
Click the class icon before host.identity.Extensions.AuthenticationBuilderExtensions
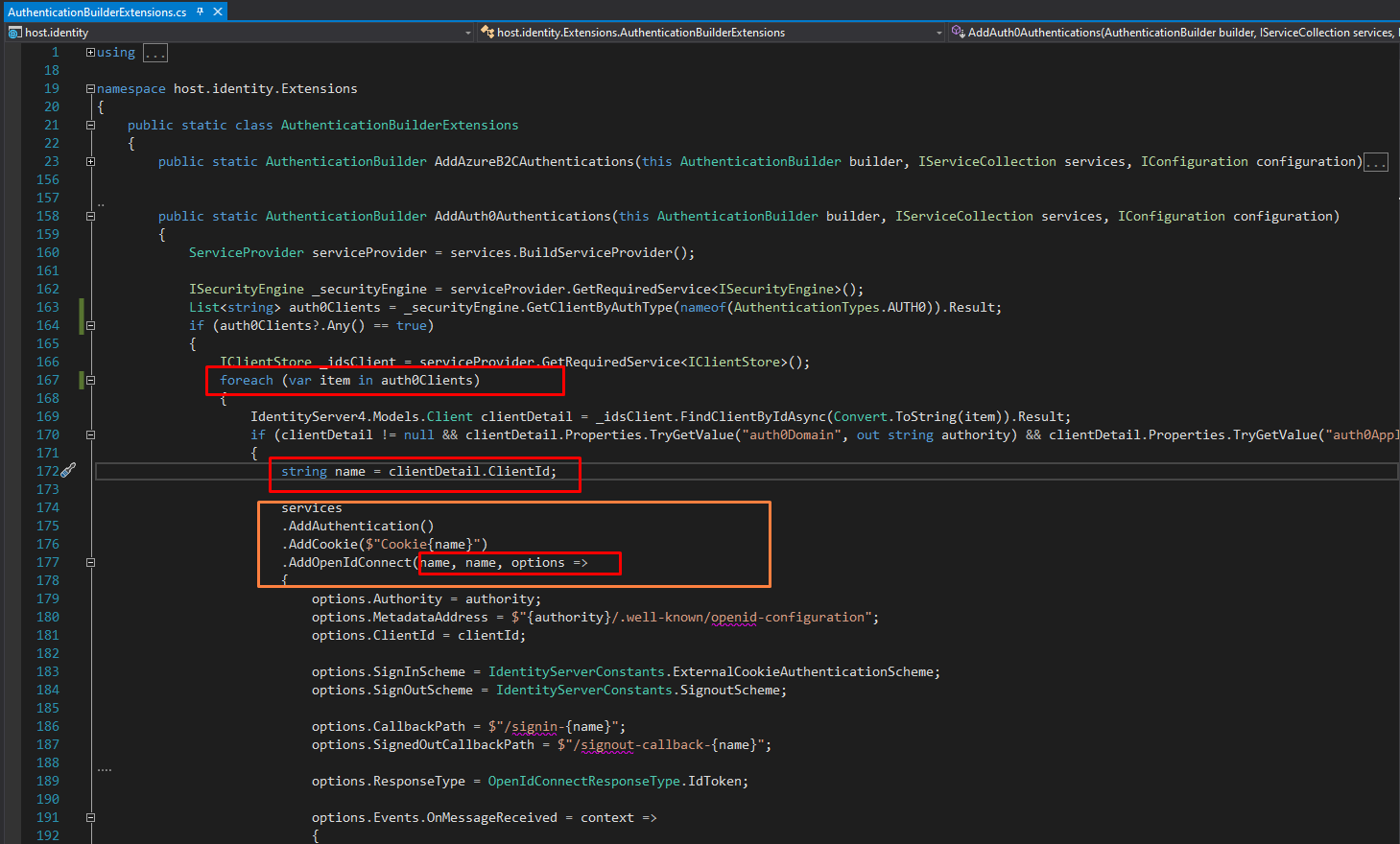486,32
